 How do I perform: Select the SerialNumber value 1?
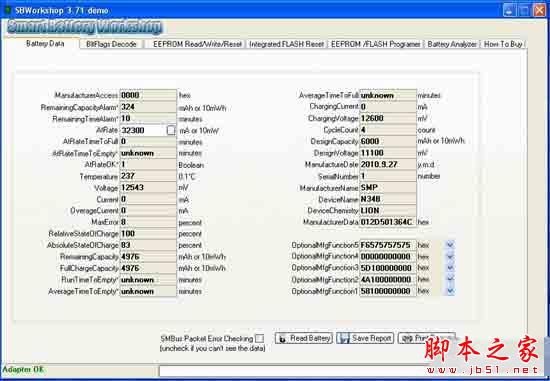click(x=363, y=176)
